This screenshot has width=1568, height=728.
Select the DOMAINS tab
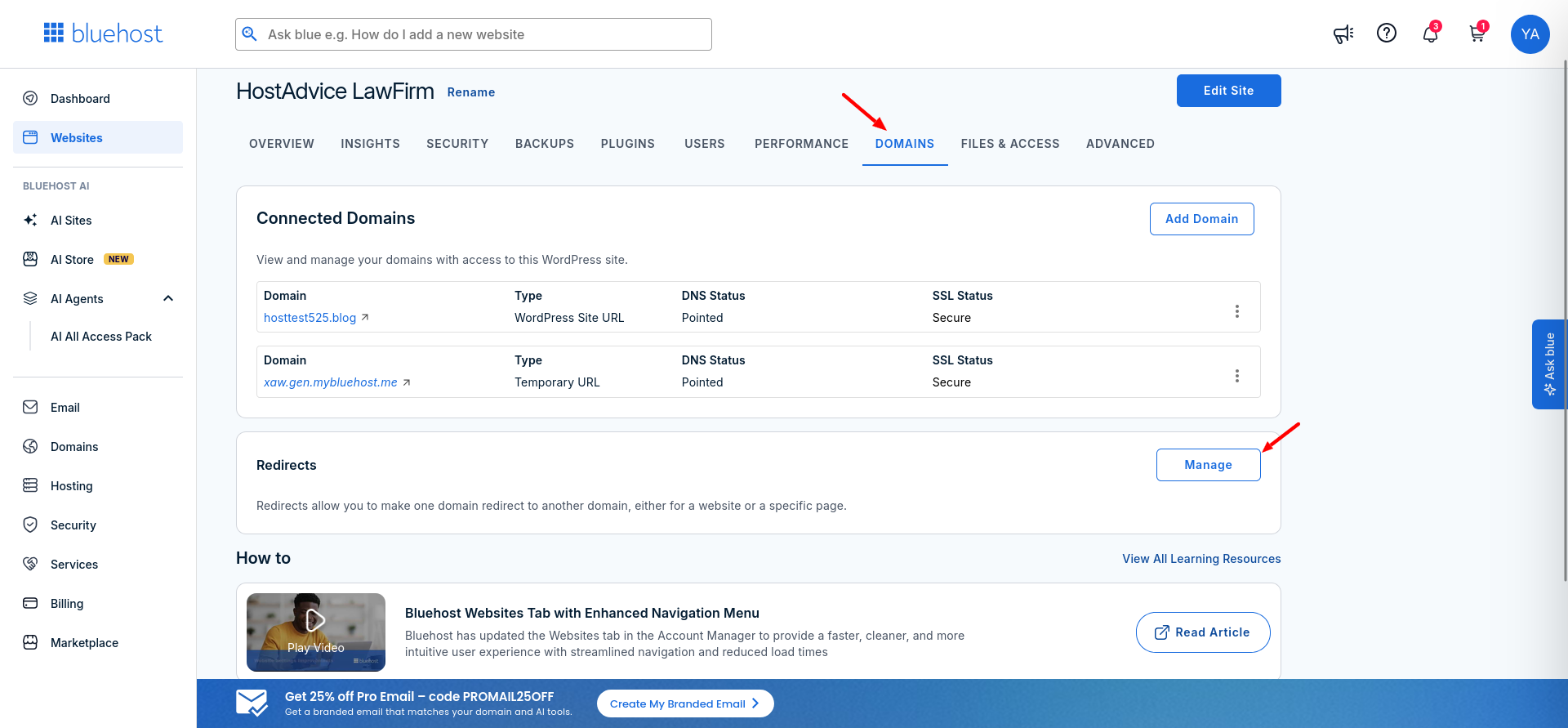coord(905,144)
